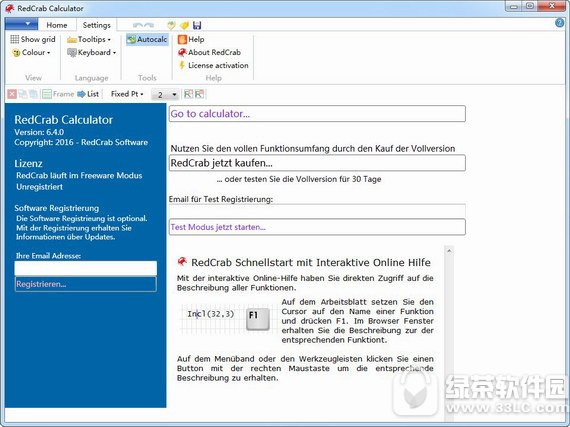This screenshot has height=427, width=570.
Task: Expand the Fixed Pt number format dropdown
Action: [x=127, y=94]
